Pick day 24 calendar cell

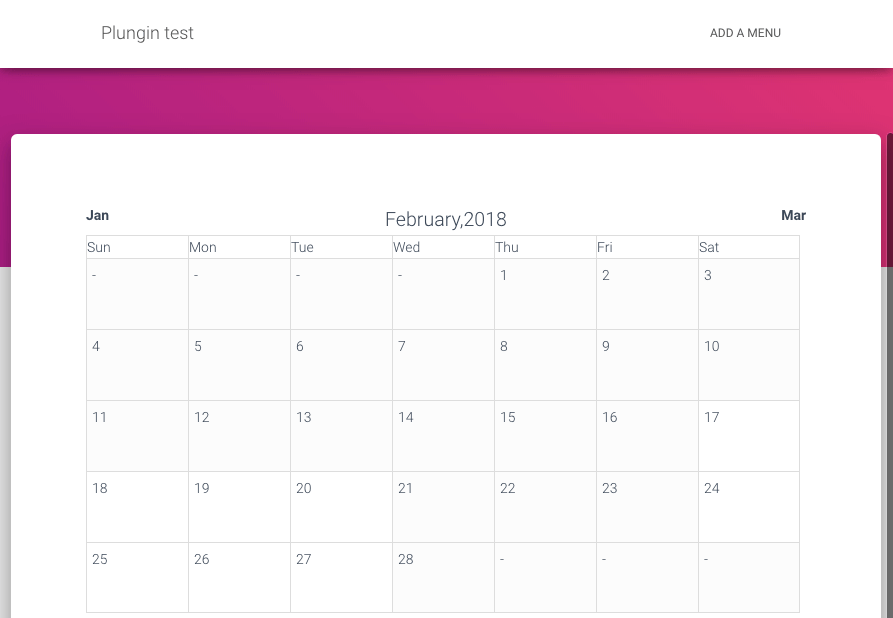749,507
